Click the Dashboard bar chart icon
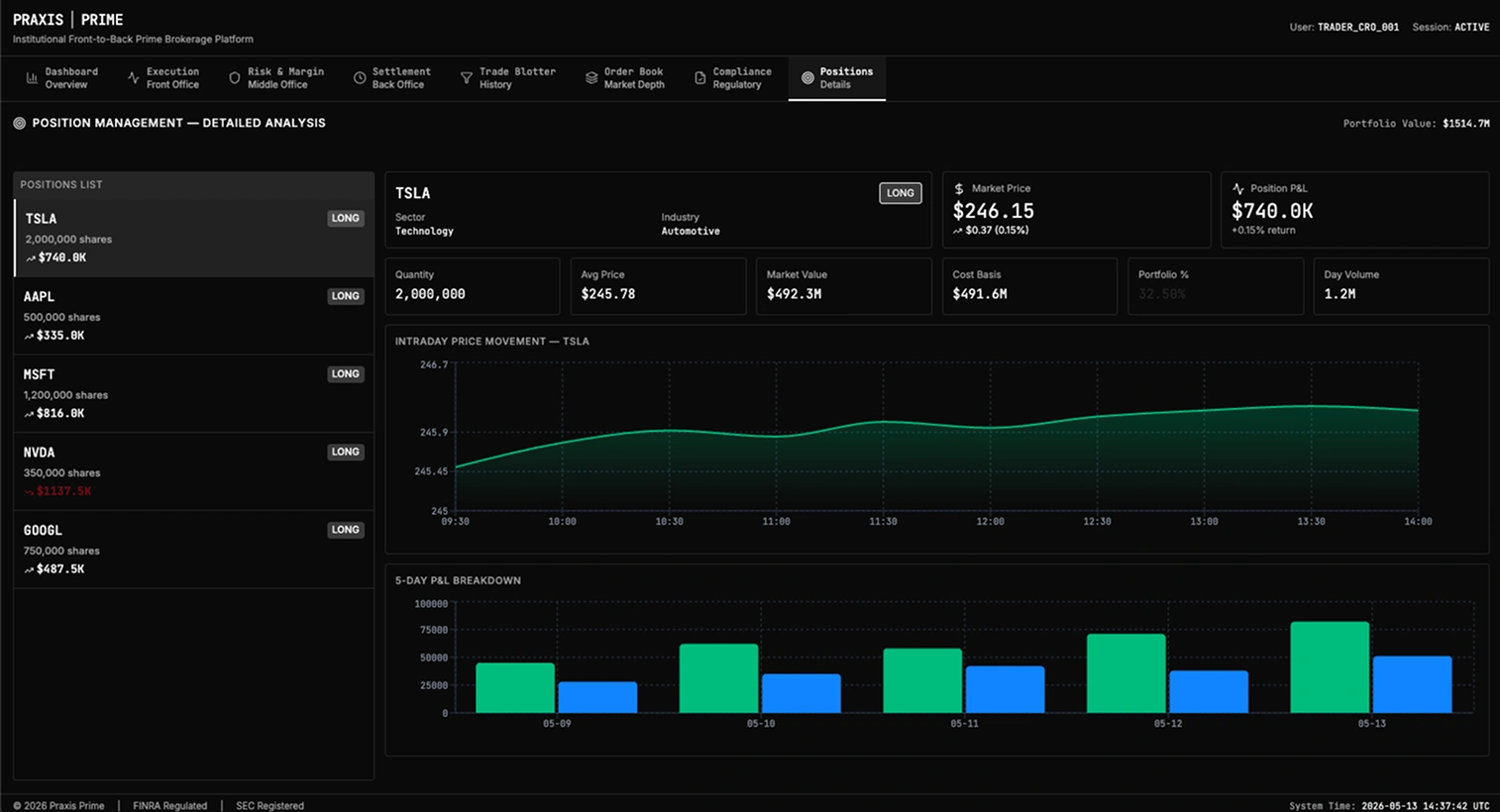Image resolution: width=1500 pixels, height=812 pixels. point(32,77)
